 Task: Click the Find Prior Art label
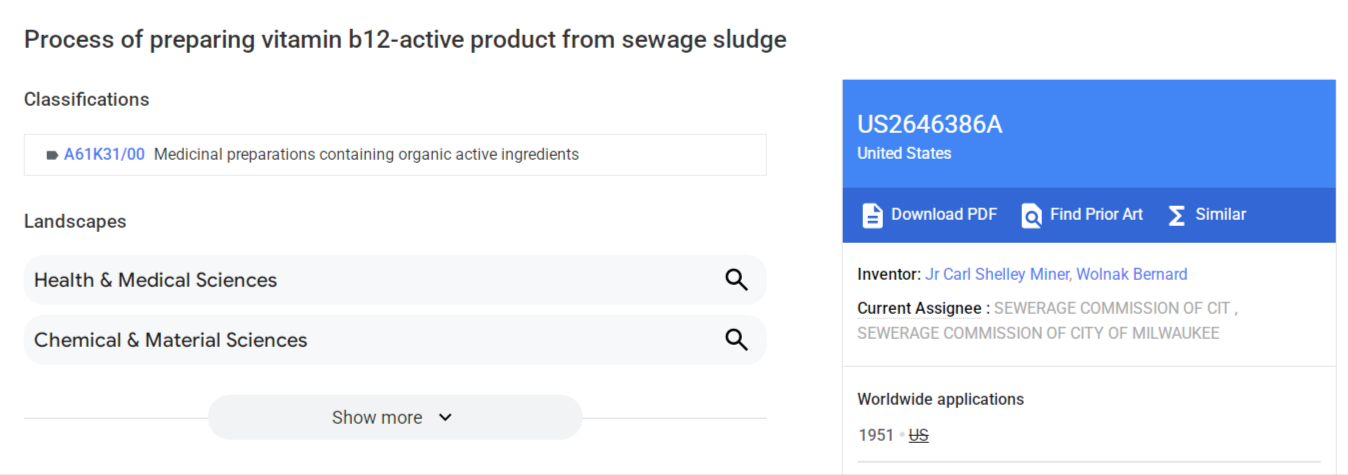(1096, 214)
